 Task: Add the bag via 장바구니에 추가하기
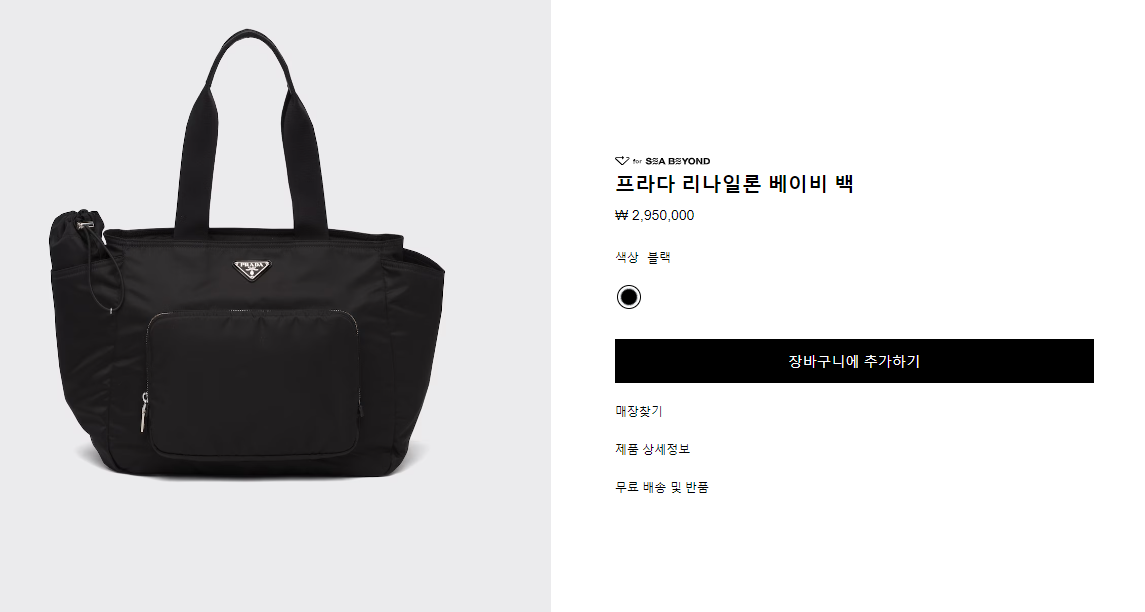pyautogui.click(x=854, y=361)
